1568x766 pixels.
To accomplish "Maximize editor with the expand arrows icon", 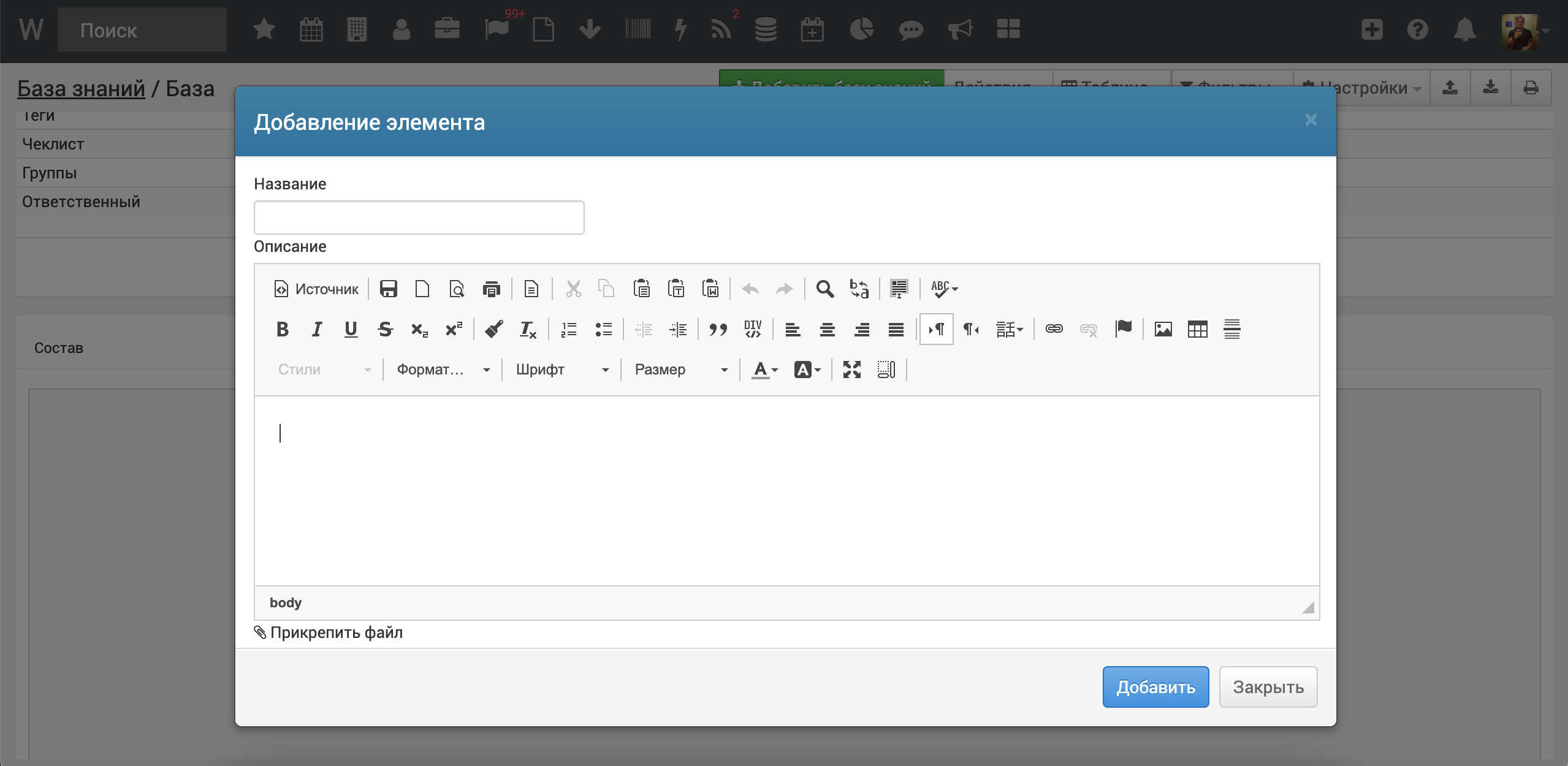I will [851, 370].
